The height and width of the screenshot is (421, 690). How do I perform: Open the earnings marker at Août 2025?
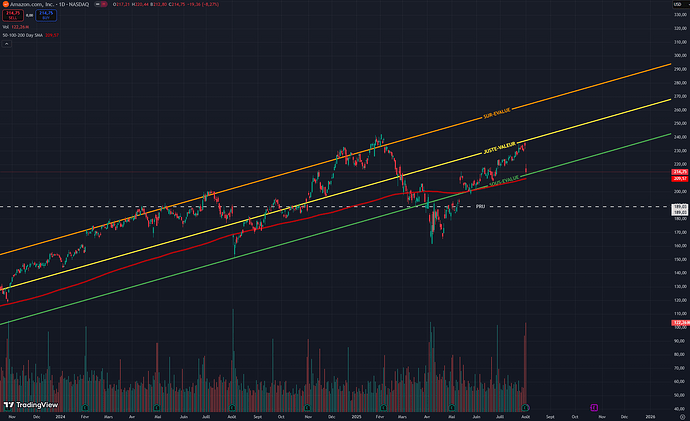click(525, 408)
